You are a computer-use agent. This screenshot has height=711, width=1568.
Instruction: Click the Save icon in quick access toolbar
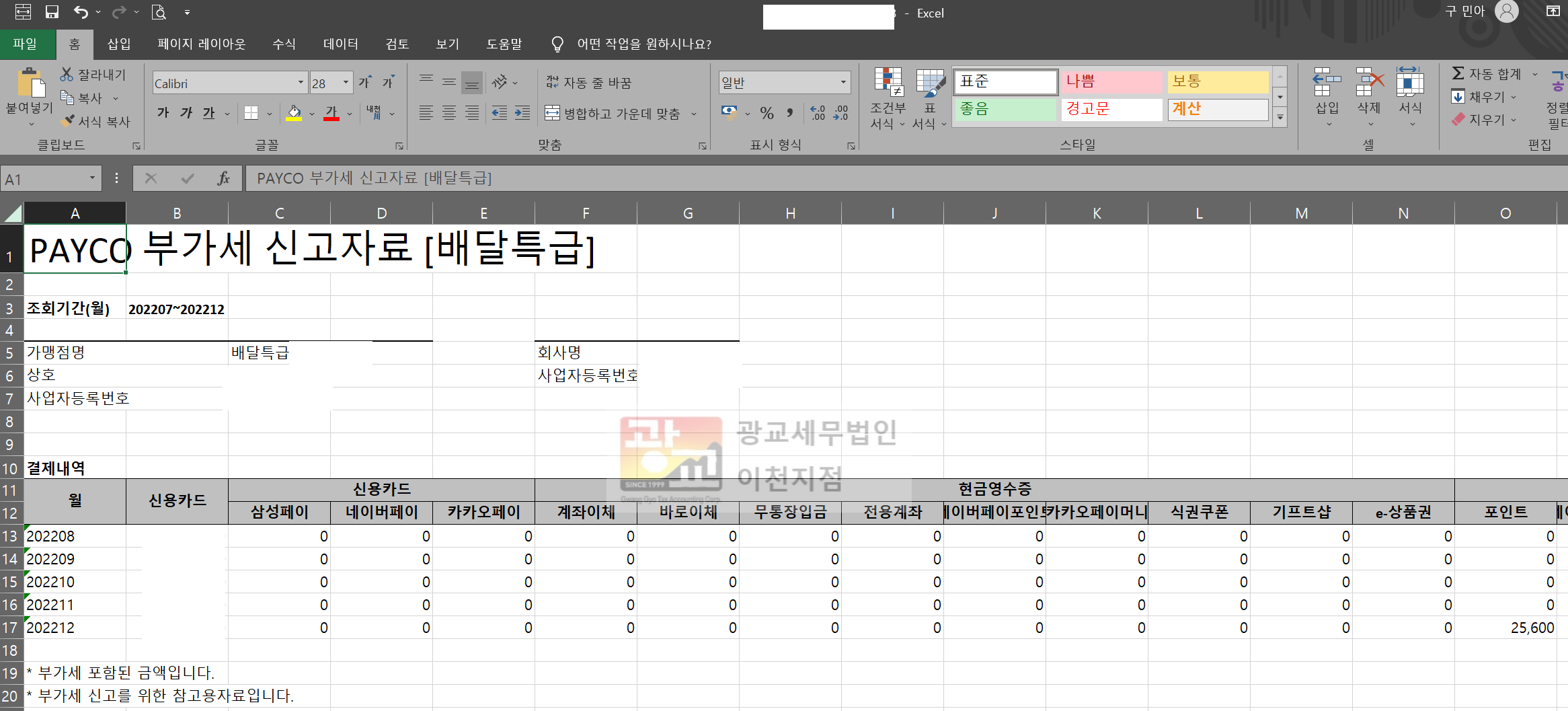[52, 12]
